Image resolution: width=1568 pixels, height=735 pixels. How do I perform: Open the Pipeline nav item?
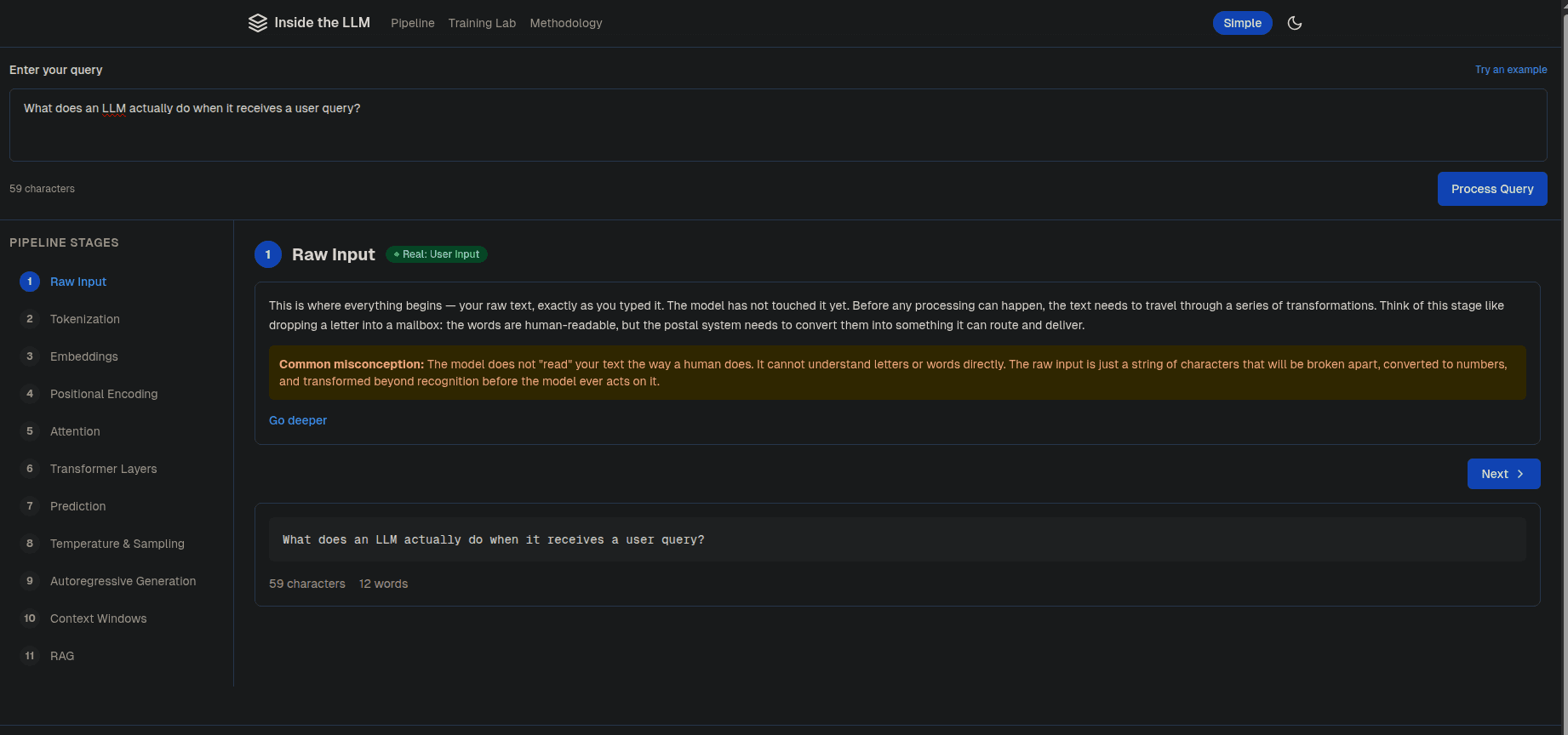[413, 23]
